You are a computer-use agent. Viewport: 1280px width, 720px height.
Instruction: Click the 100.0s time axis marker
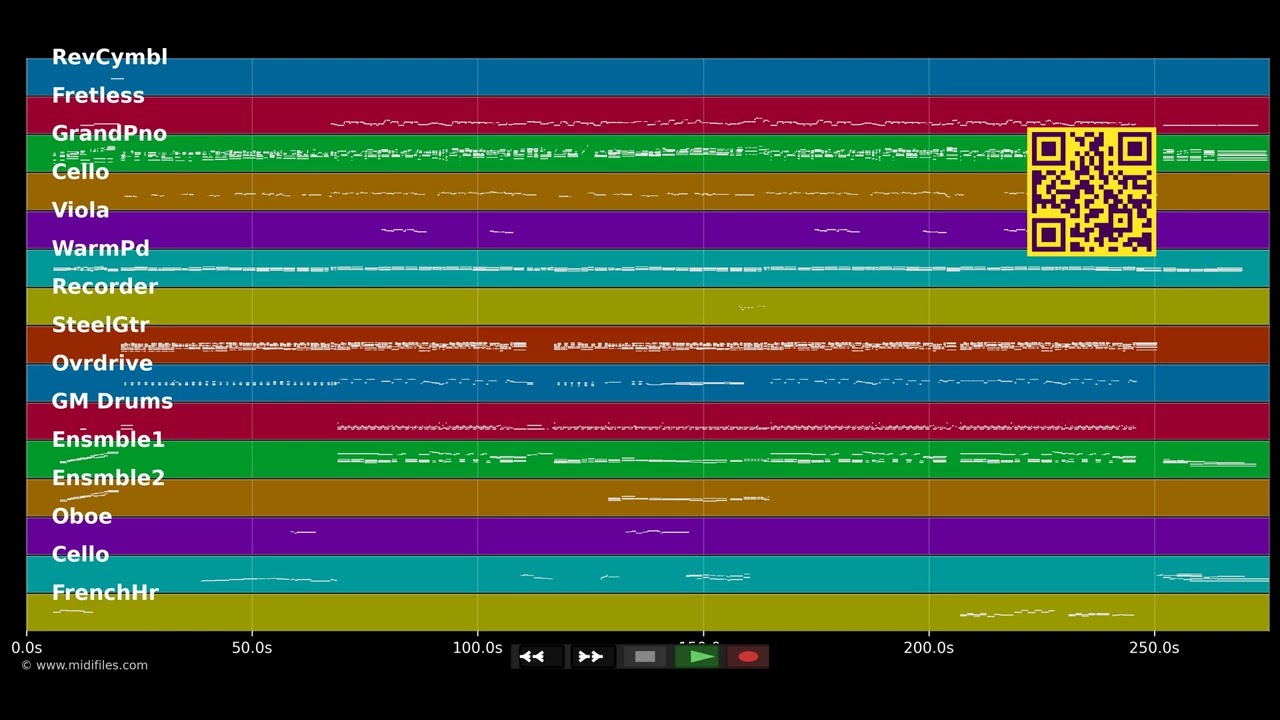pos(477,648)
